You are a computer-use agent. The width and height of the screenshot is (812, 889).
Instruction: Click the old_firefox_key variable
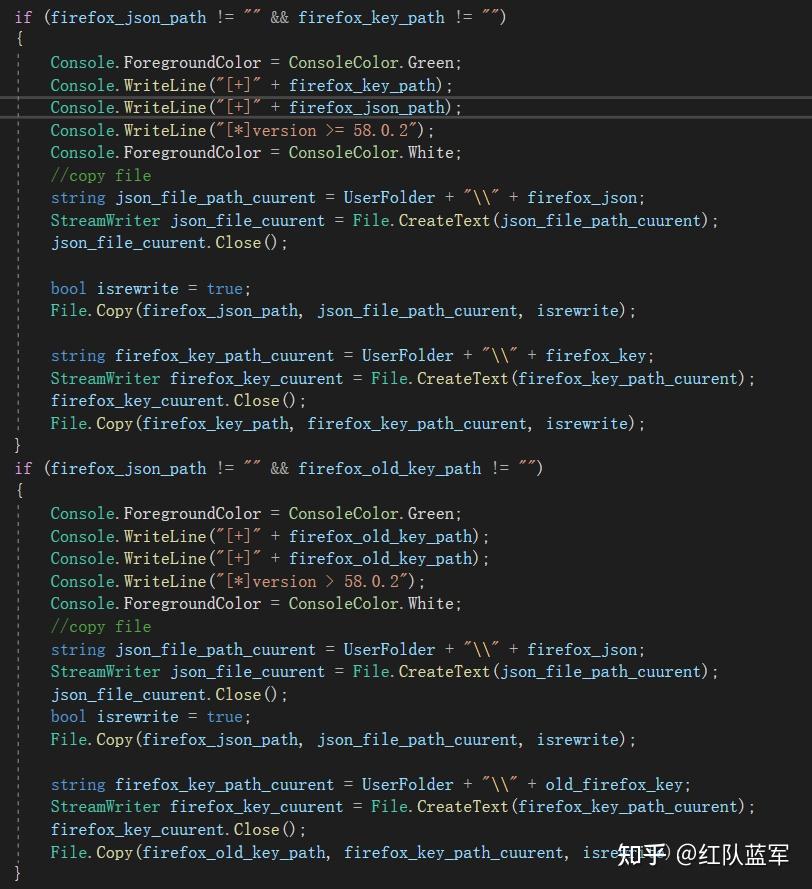point(614,785)
